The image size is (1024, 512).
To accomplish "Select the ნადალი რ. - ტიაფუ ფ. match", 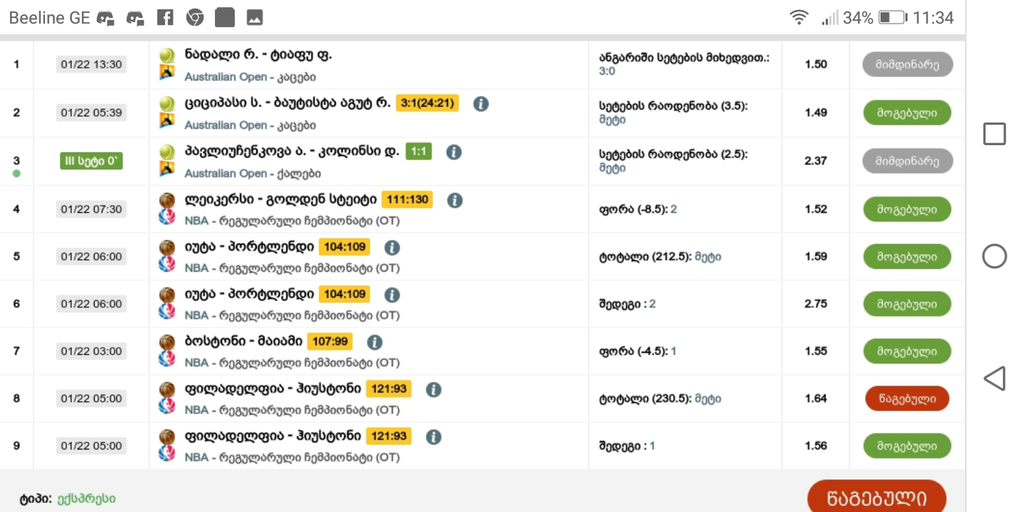I will [258, 55].
